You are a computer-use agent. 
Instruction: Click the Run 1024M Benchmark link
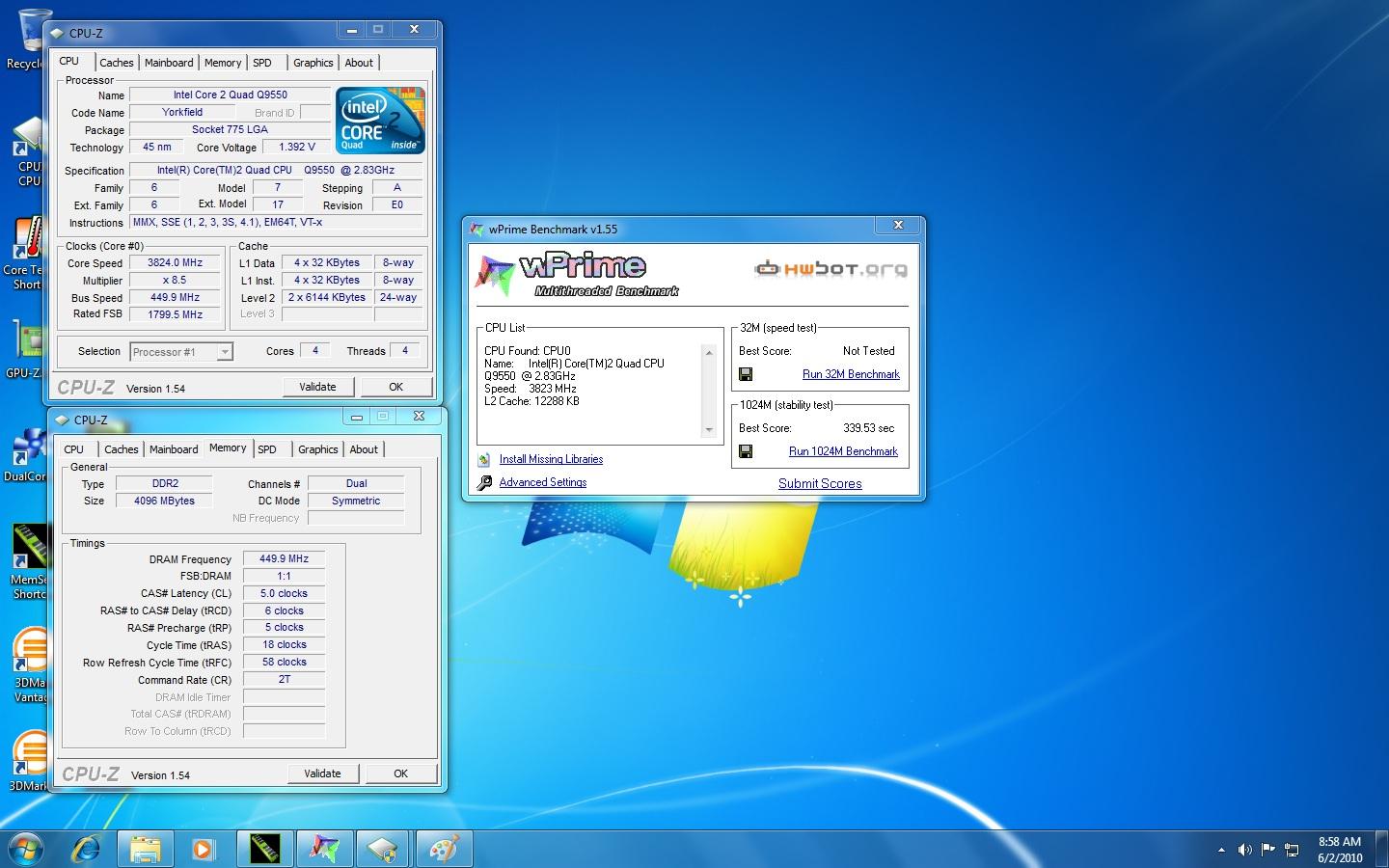(843, 451)
